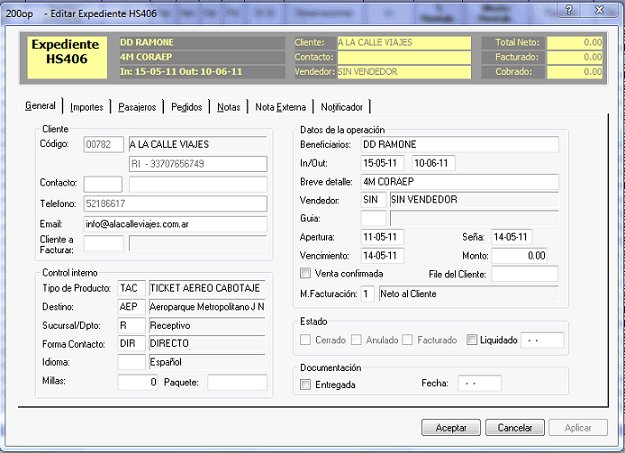The height and width of the screenshot is (453, 625).
Task: Click TICKET AEREO CABOTAJE description
Action: coord(207,288)
